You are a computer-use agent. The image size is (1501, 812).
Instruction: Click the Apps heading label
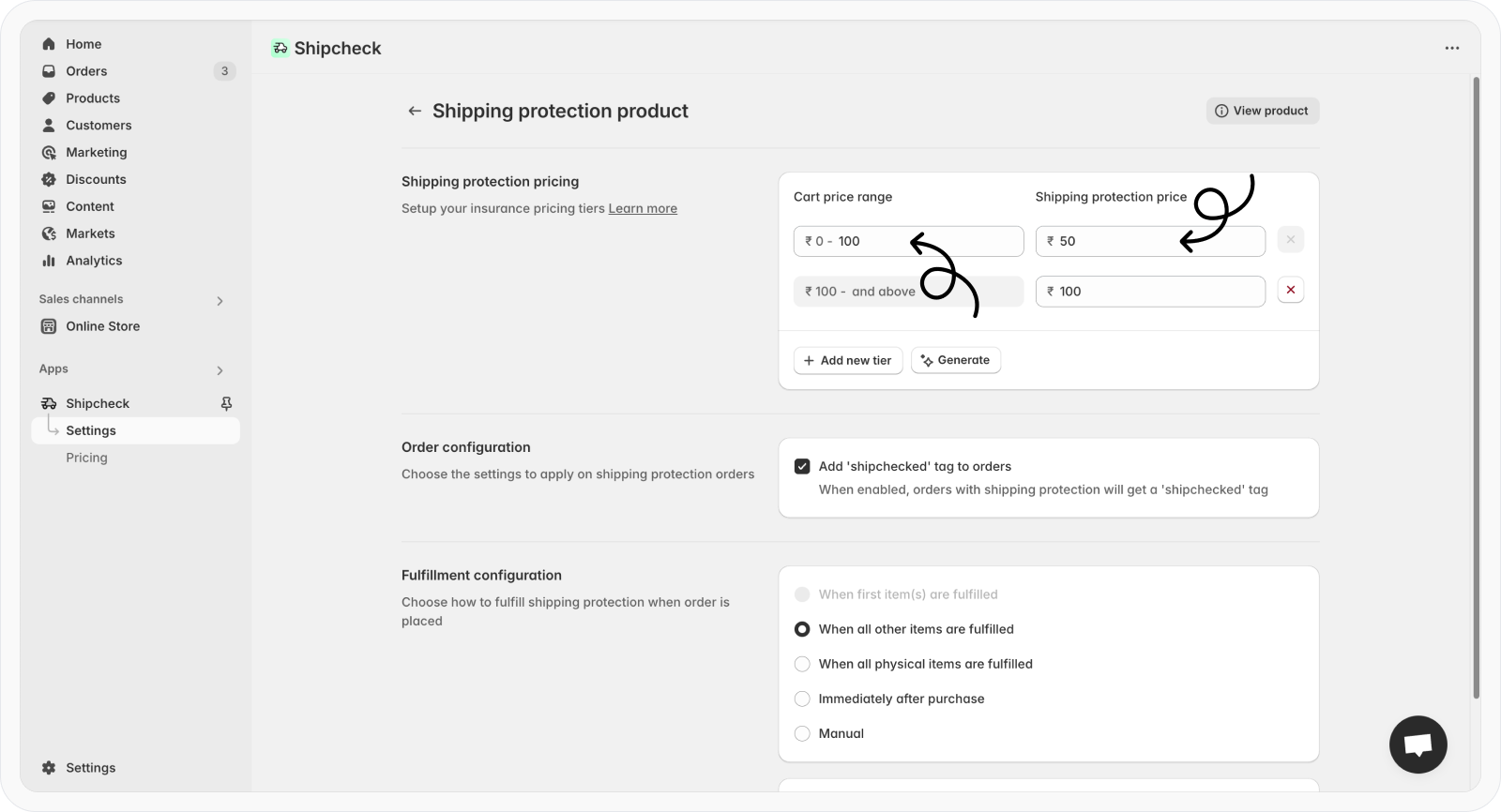[x=53, y=369]
